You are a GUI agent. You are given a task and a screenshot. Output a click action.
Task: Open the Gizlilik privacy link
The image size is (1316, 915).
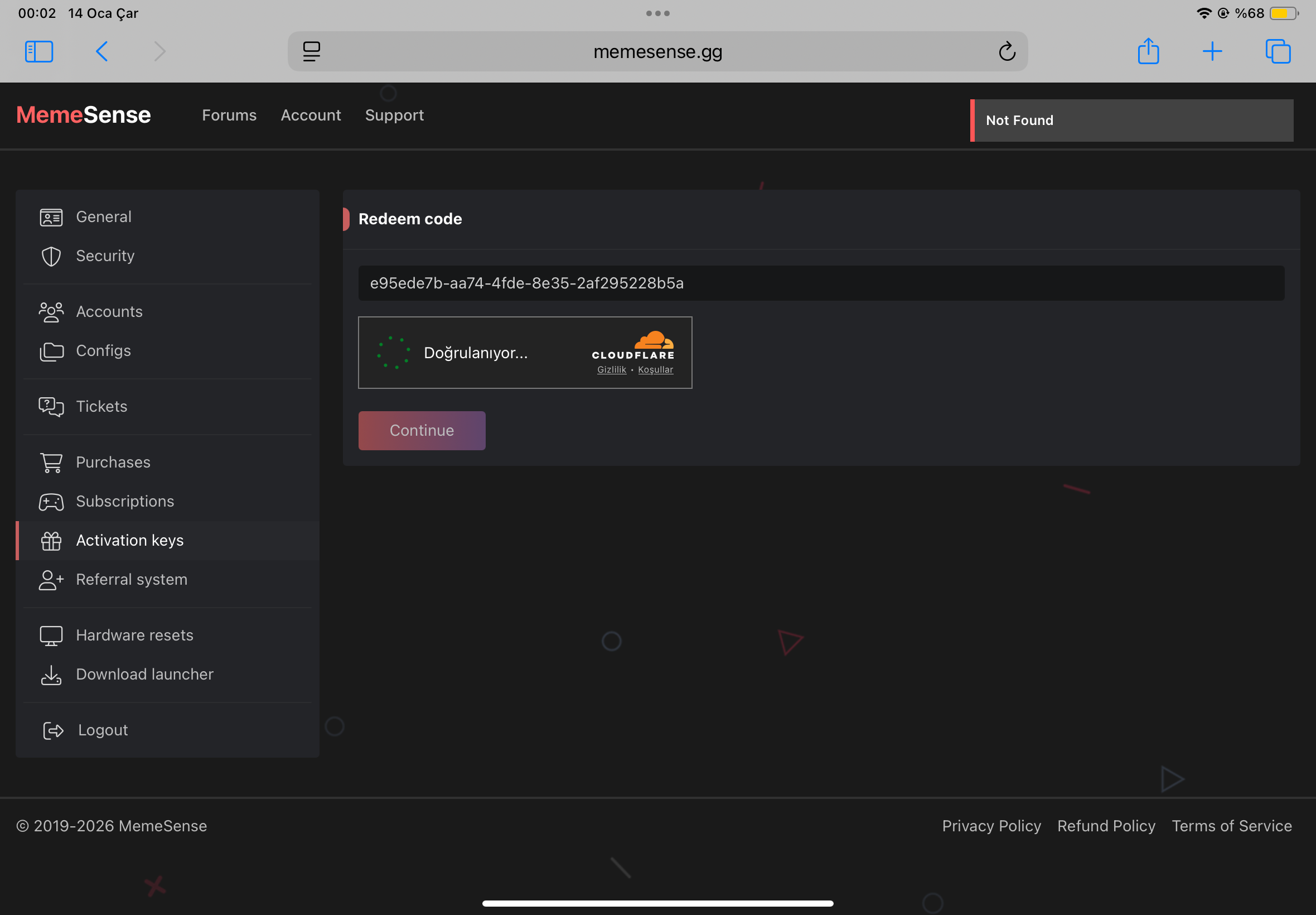click(611, 370)
